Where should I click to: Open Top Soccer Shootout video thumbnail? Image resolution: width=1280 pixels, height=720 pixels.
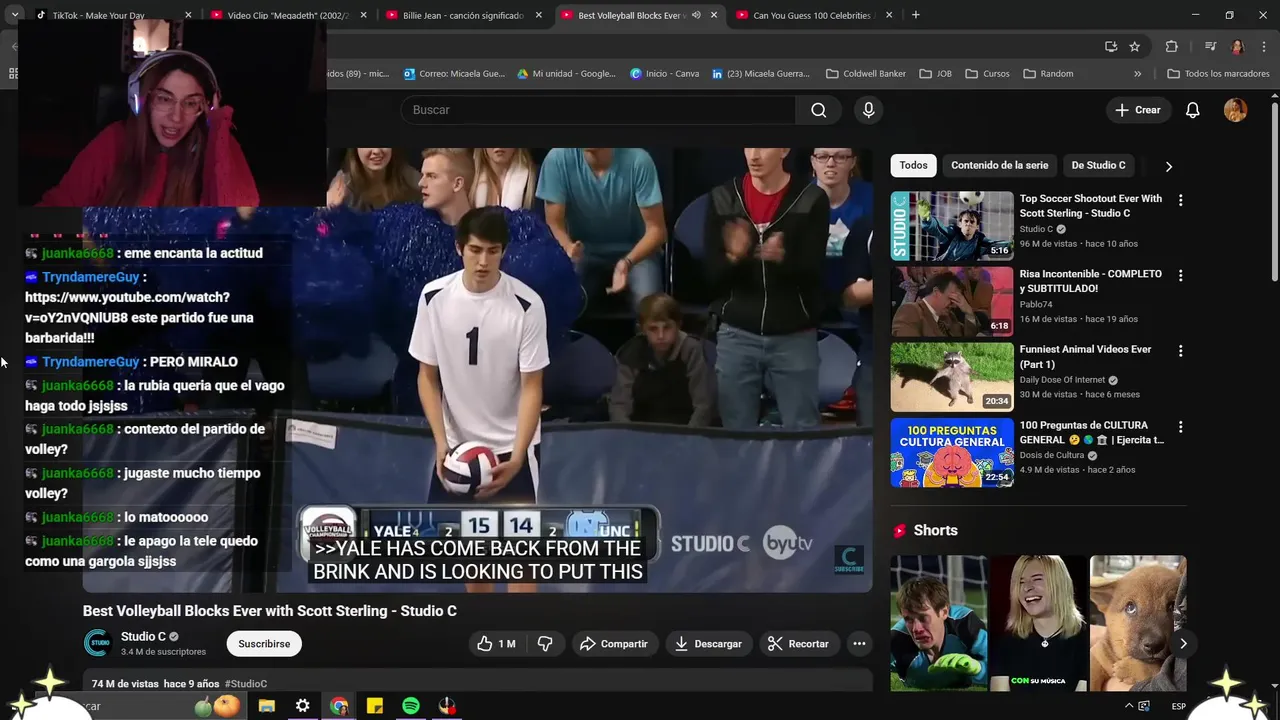[x=952, y=226]
